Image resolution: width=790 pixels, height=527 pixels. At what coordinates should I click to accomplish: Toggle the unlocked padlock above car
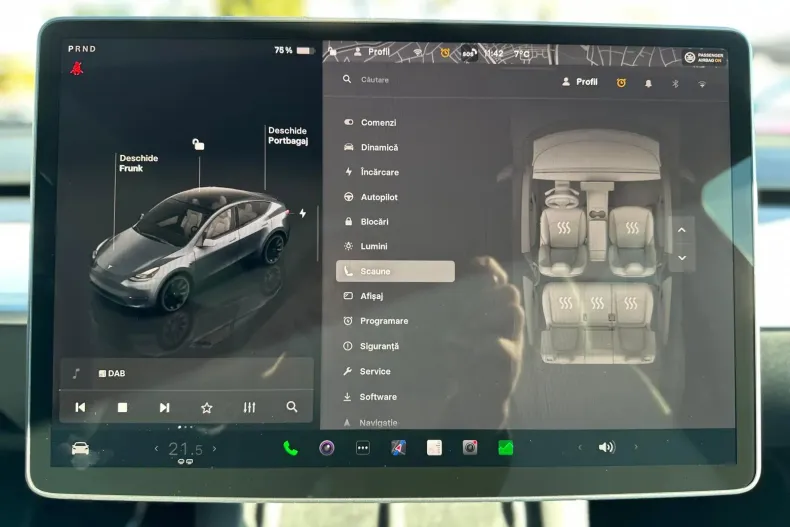pyautogui.click(x=199, y=145)
